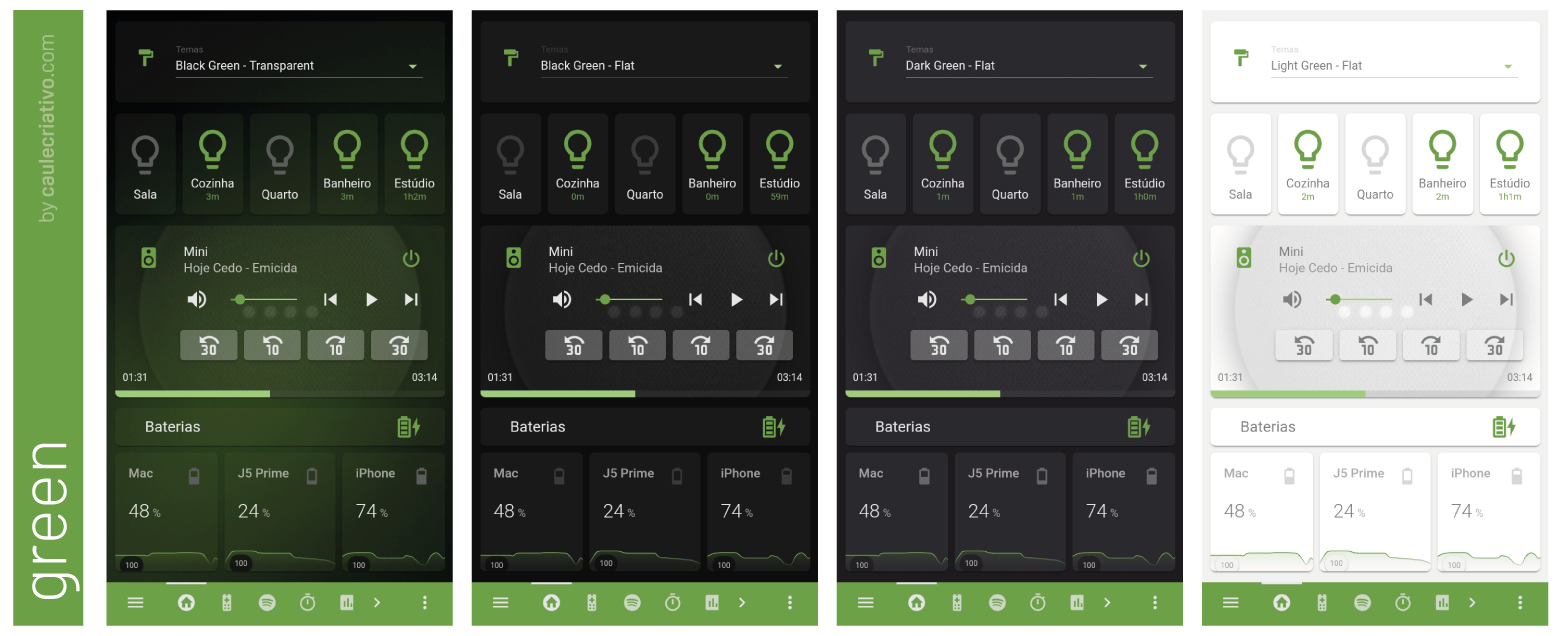Open three-dot overflow menu in Light Green panel footer
This screenshot has width=1563, height=636.
coord(1520,603)
